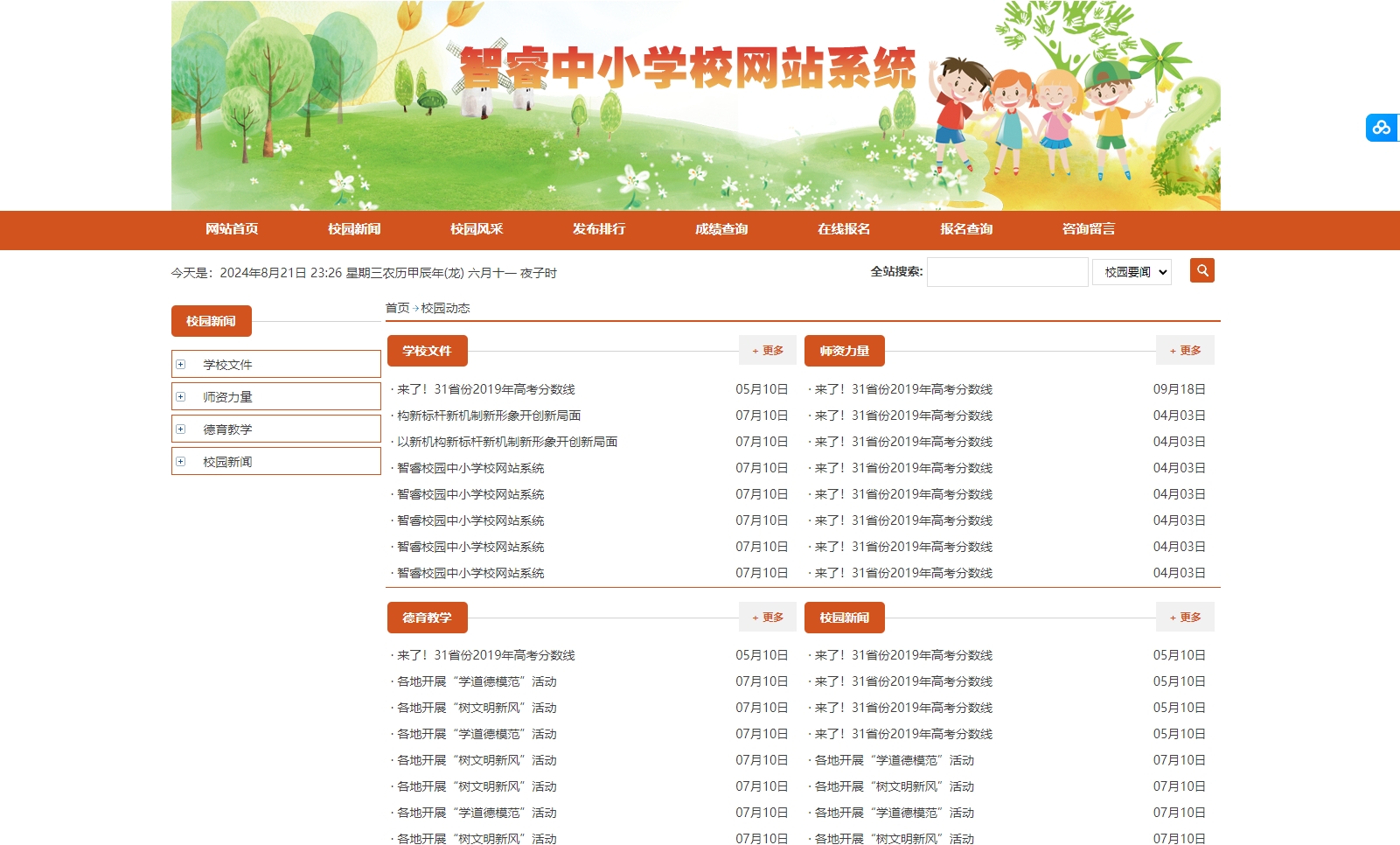
Task: Click 更多 button in 师资力量 section
Action: [x=1185, y=351]
